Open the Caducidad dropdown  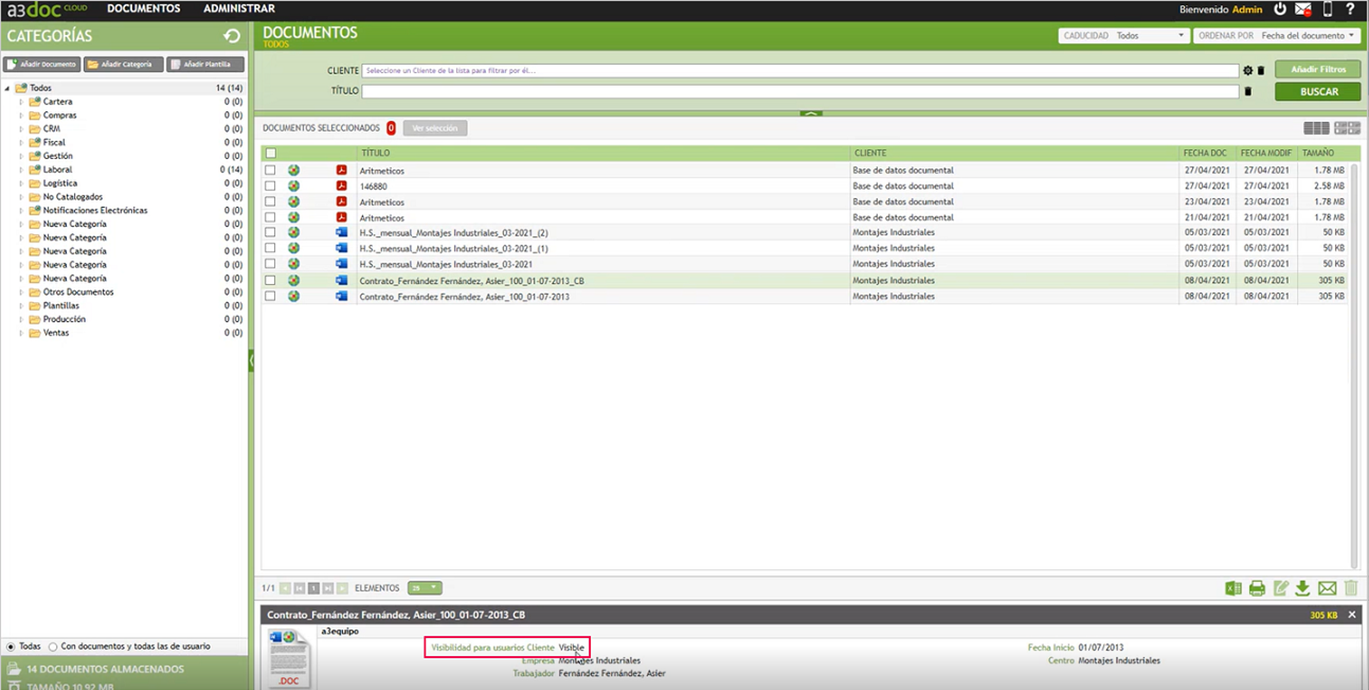[x=1123, y=36]
